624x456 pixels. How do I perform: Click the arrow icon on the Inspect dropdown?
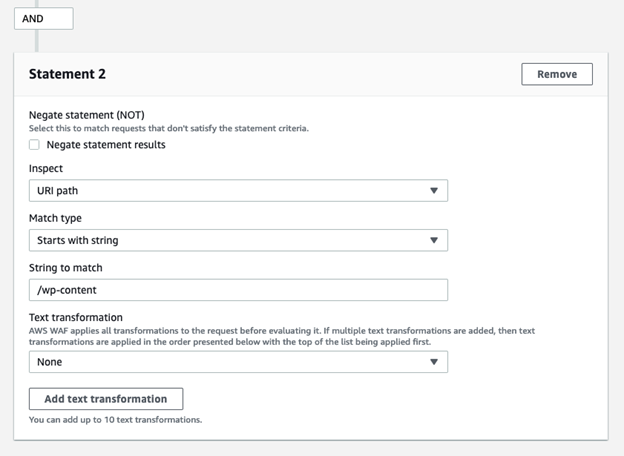point(433,191)
